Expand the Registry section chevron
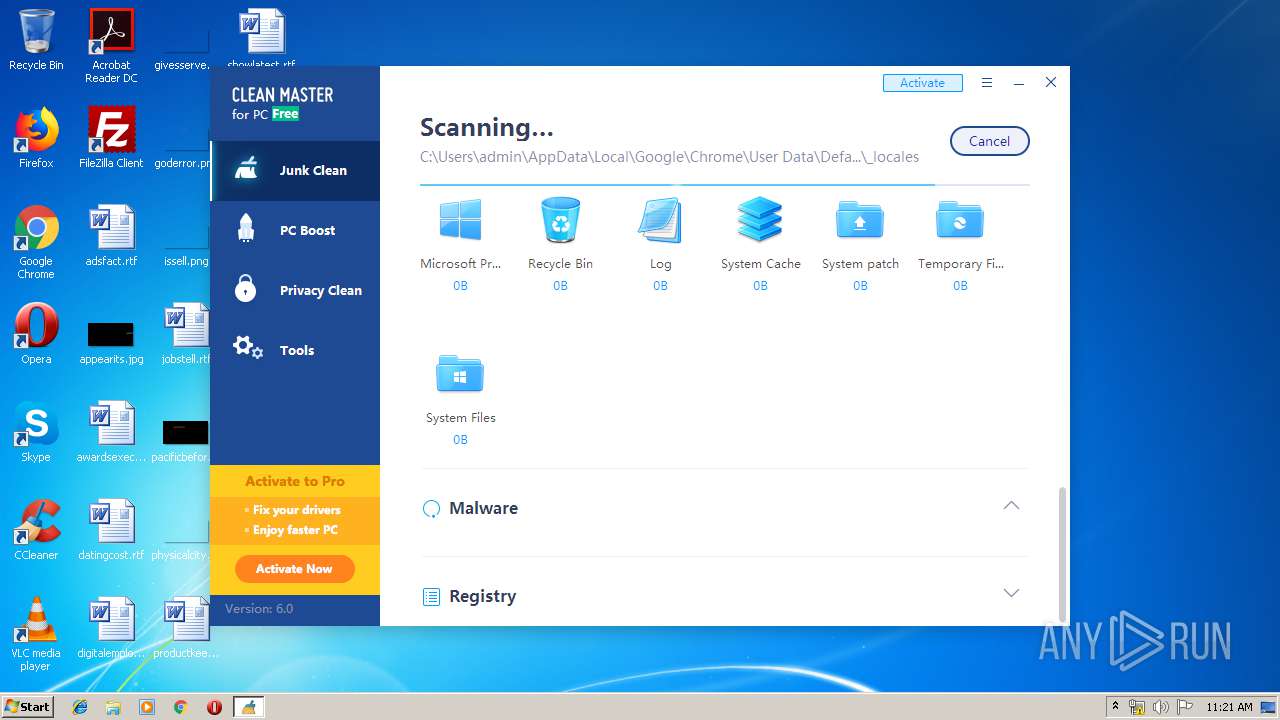 (x=1011, y=593)
